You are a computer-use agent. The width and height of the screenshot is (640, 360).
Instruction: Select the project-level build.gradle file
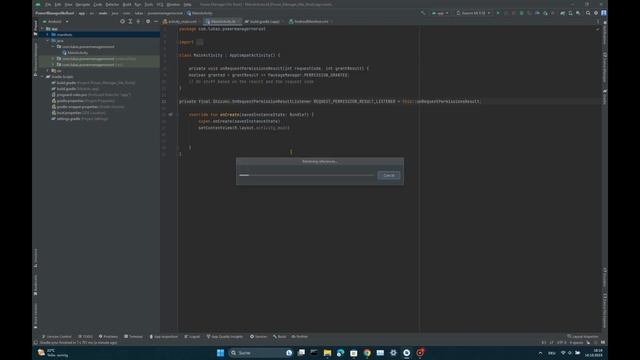tap(93, 83)
